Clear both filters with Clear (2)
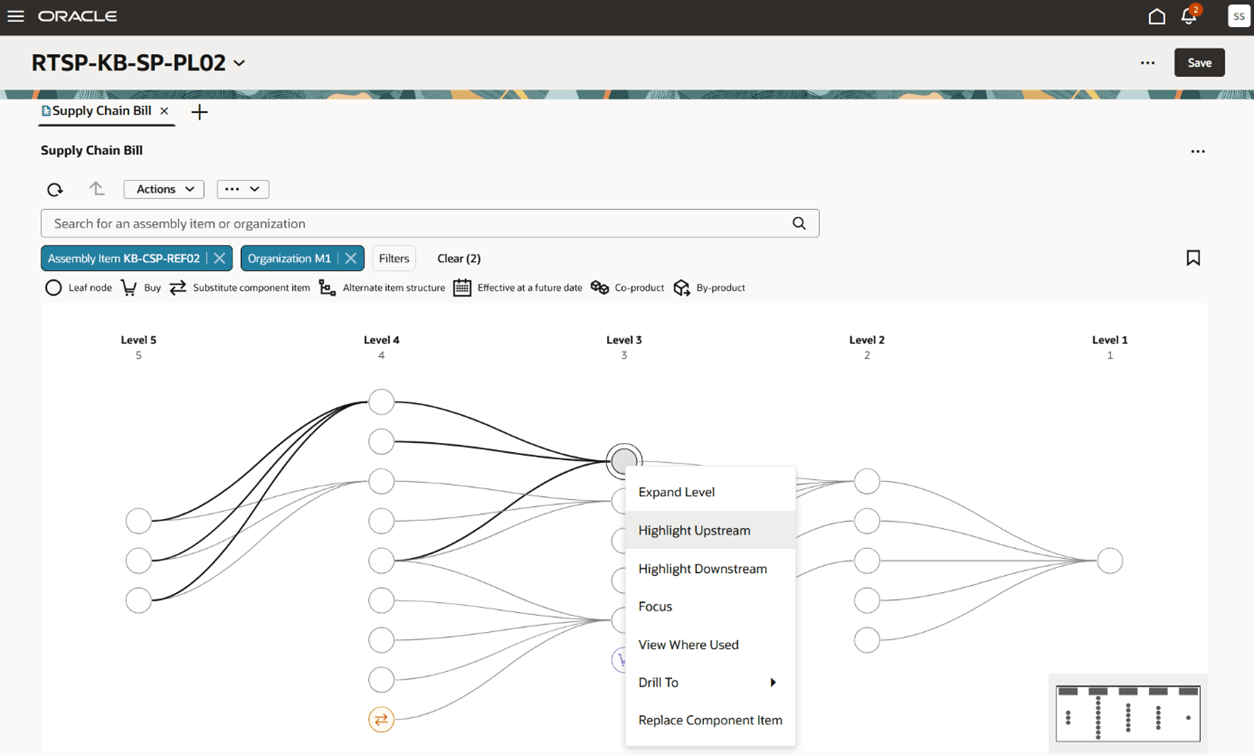Image resolution: width=1254 pixels, height=755 pixels. pos(459,258)
